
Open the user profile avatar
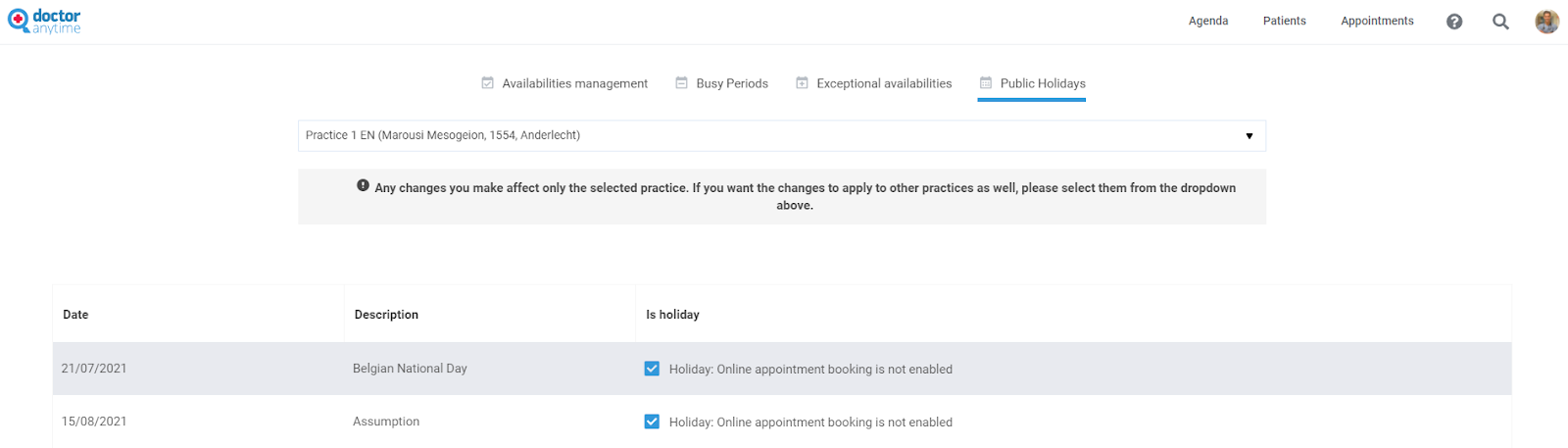pos(1546,22)
